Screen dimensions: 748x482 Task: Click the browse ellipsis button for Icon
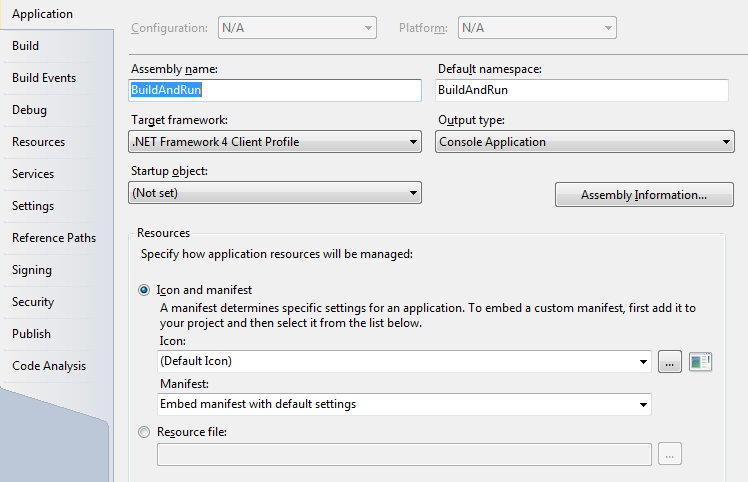point(670,362)
